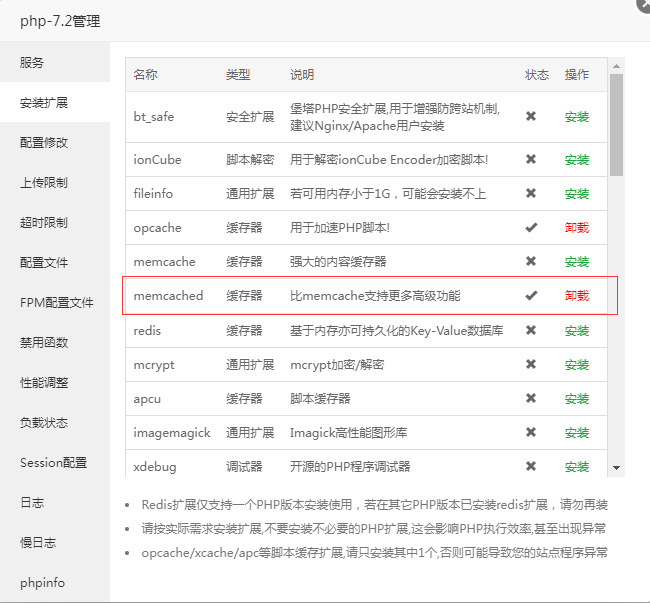The width and height of the screenshot is (650, 603).
Task: Click the X status icon for bt_safe
Action: click(531, 116)
